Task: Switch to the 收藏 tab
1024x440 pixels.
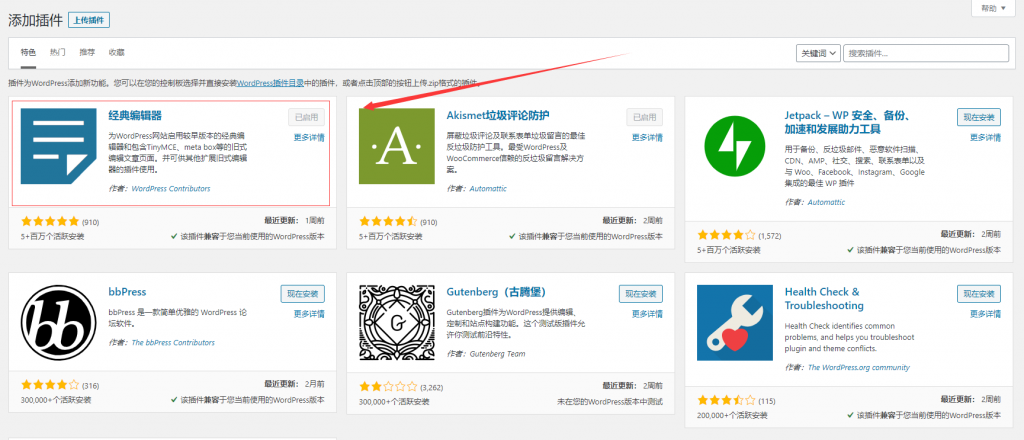Action: 116,52
